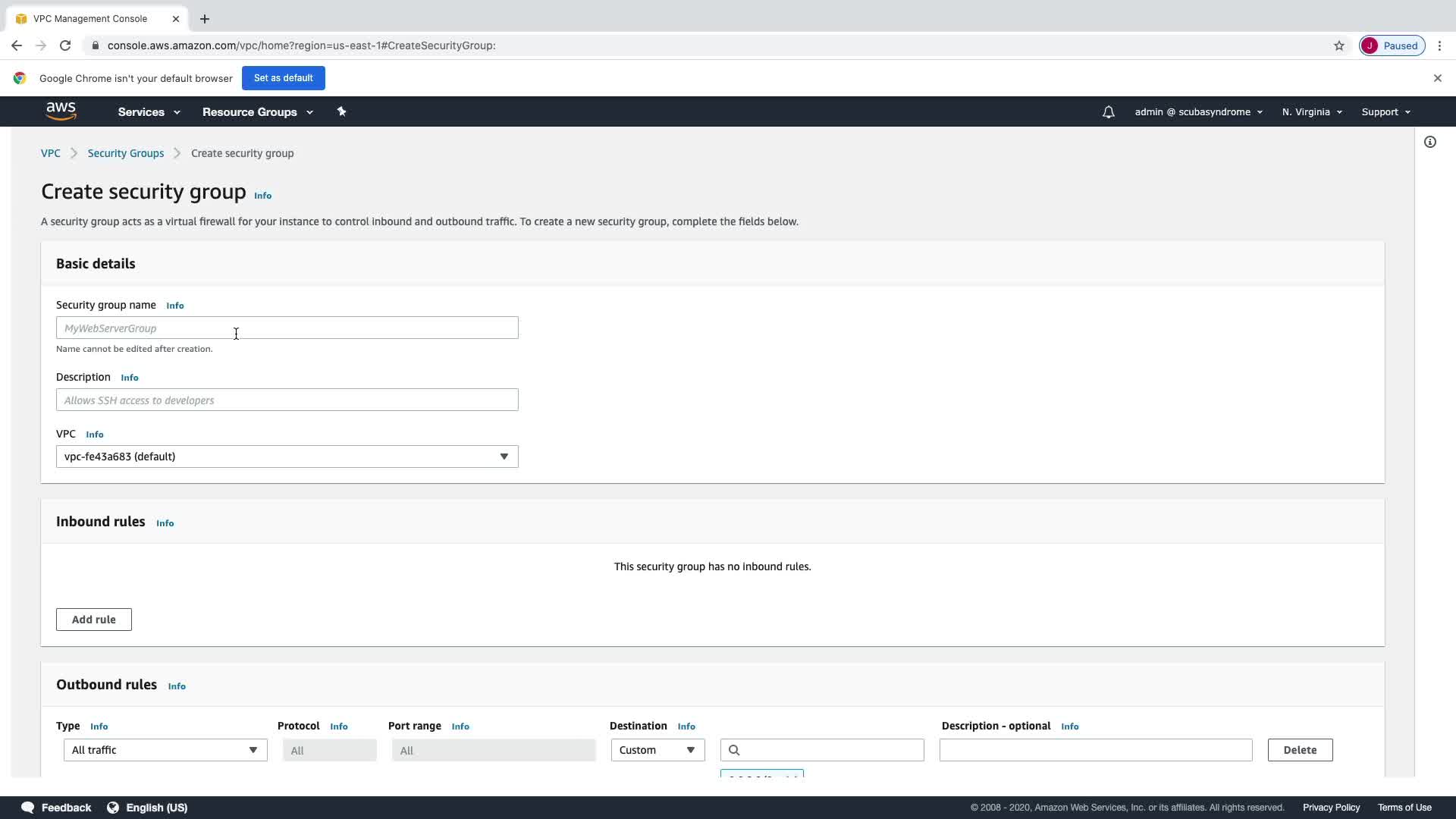Image resolution: width=1456 pixels, height=819 pixels.
Task: Click the Description text field
Action: click(x=287, y=400)
